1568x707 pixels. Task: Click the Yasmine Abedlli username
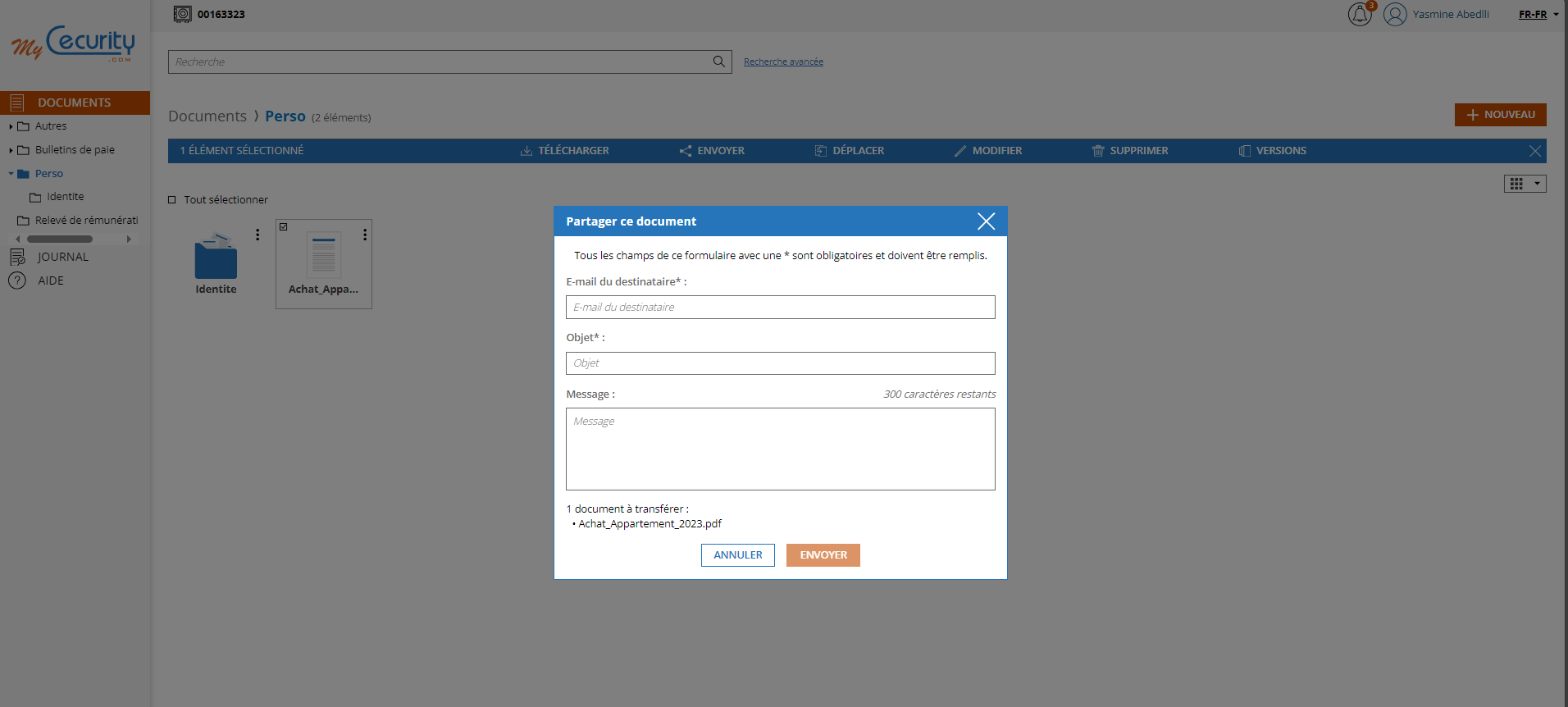tap(1451, 15)
